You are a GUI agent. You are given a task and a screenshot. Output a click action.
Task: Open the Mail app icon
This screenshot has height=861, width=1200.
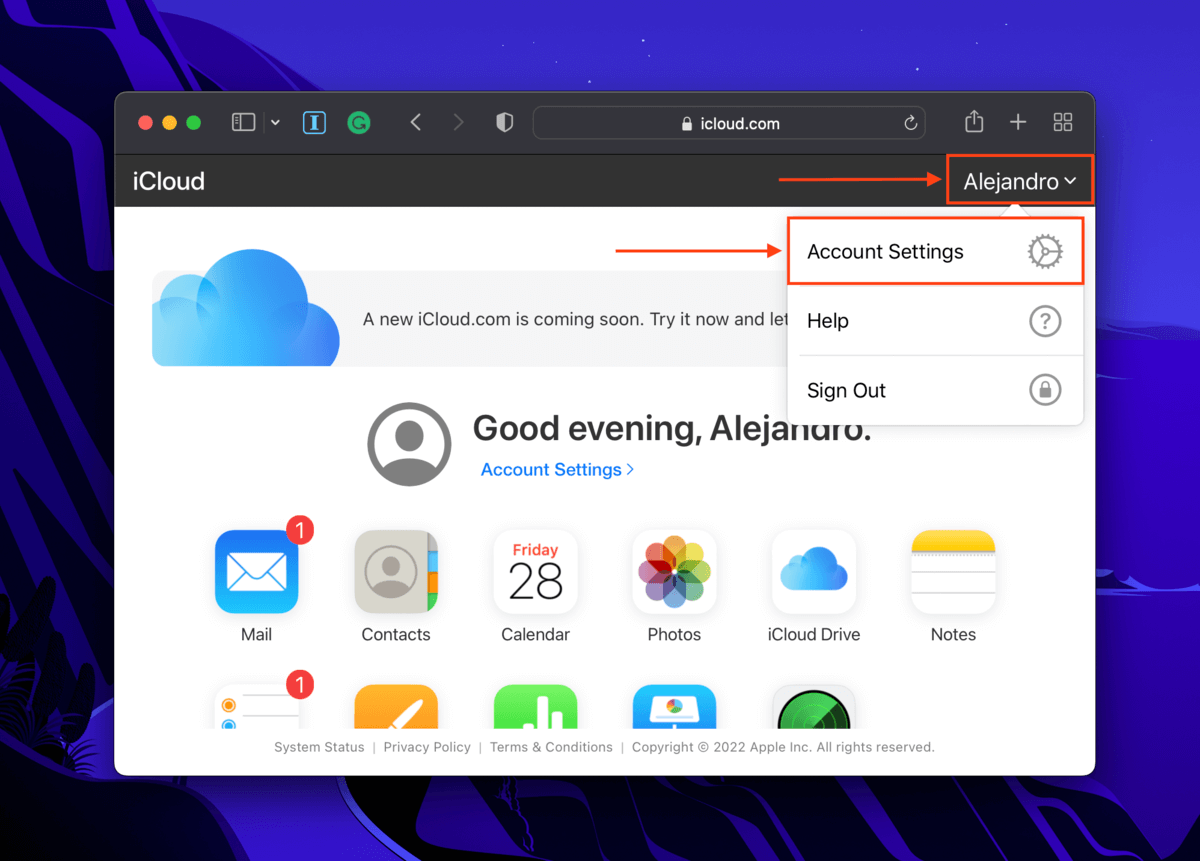coord(256,572)
